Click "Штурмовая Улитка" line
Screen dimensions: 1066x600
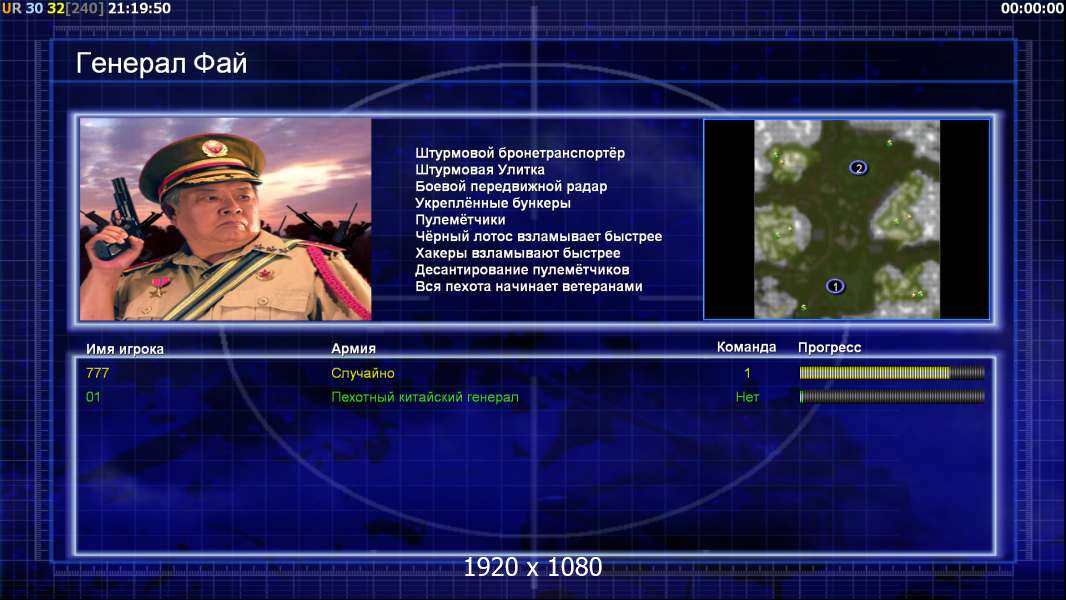pos(480,170)
